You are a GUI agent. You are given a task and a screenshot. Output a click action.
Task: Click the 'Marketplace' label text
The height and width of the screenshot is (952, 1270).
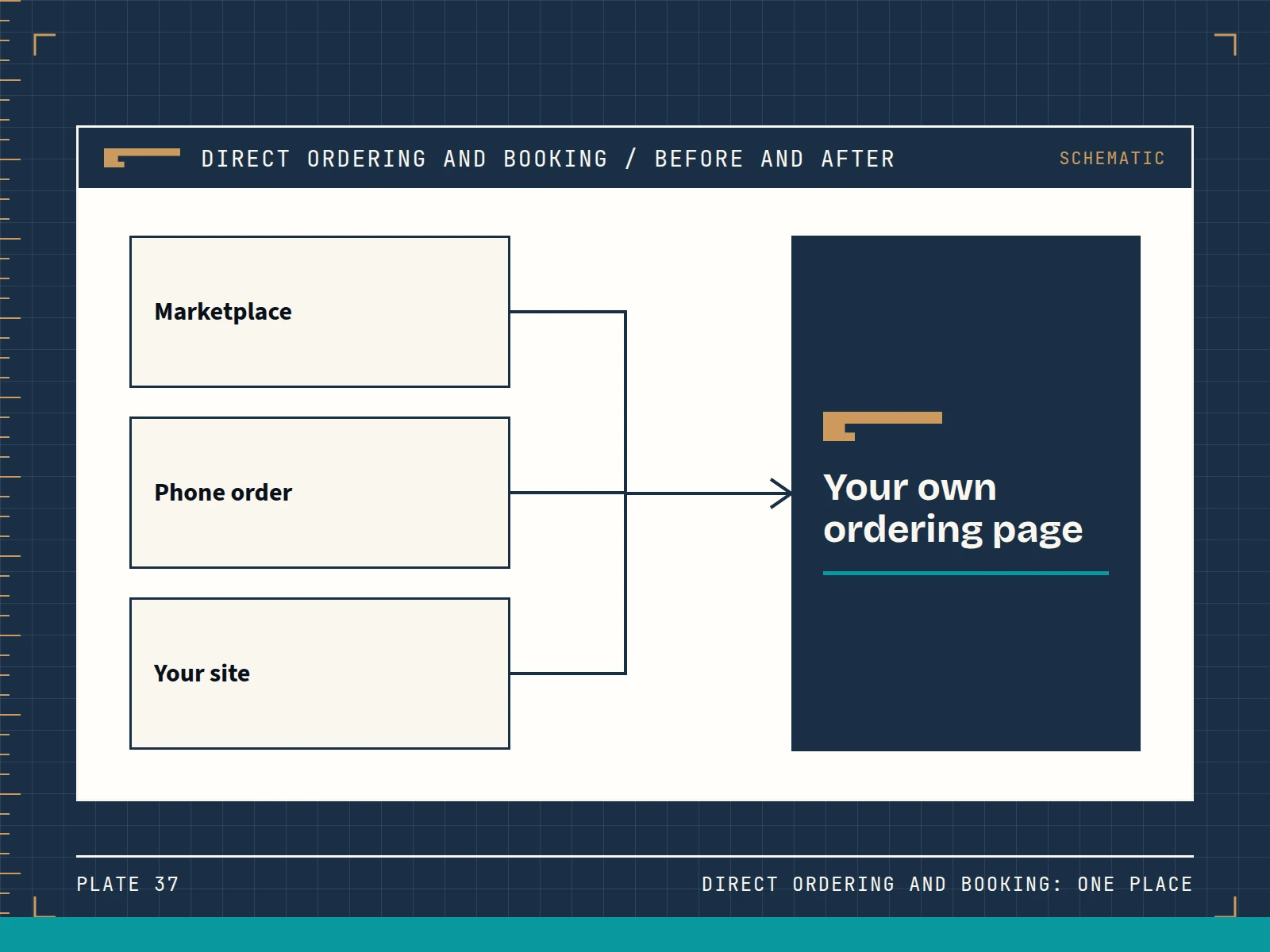click(223, 312)
